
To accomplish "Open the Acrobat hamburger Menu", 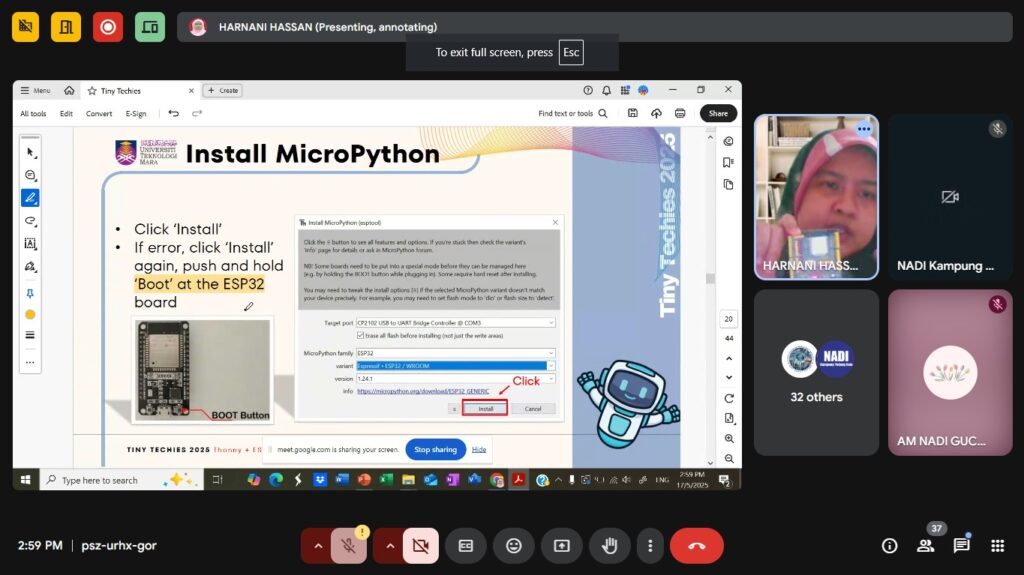I will tap(35, 91).
